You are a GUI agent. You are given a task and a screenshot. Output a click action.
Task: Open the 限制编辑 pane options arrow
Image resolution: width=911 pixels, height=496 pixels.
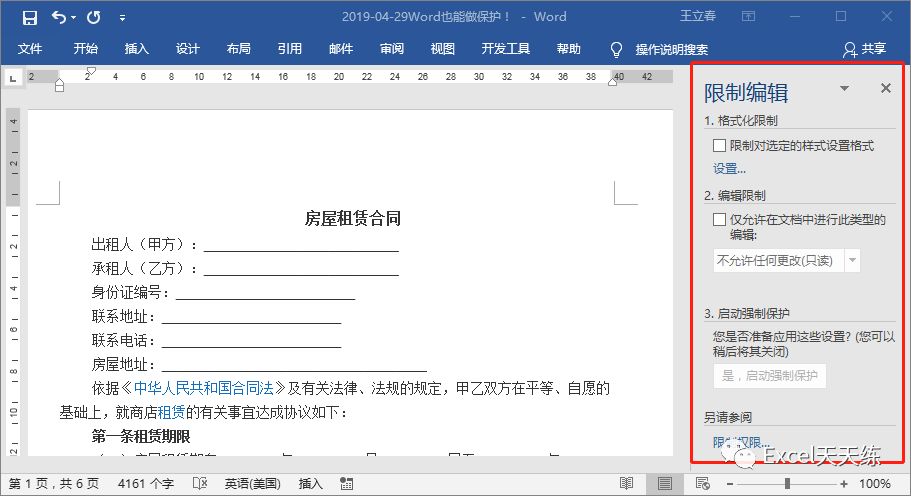(845, 88)
